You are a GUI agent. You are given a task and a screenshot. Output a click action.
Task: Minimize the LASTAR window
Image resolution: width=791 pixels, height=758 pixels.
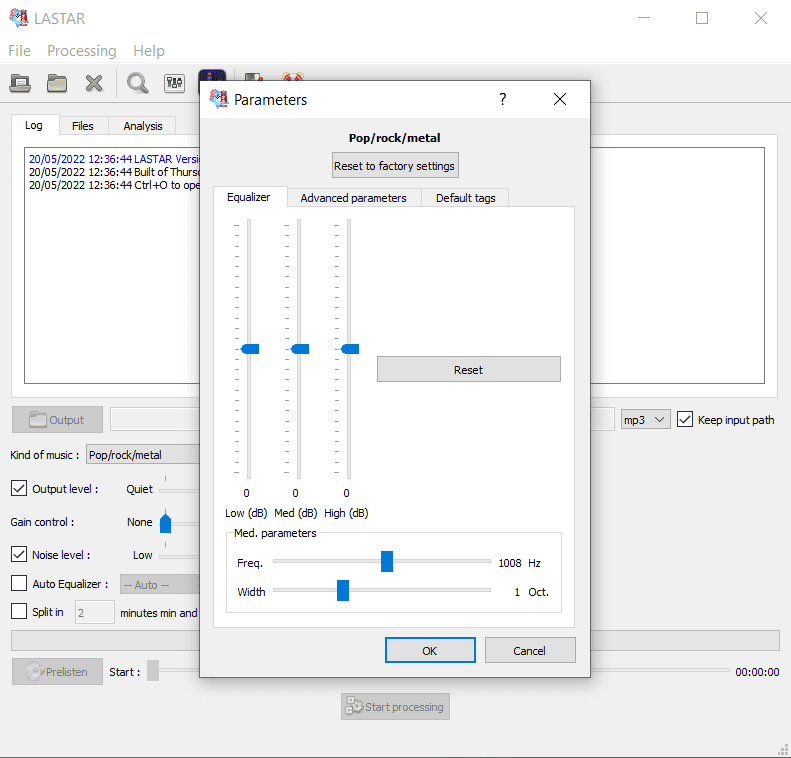[x=644, y=18]
